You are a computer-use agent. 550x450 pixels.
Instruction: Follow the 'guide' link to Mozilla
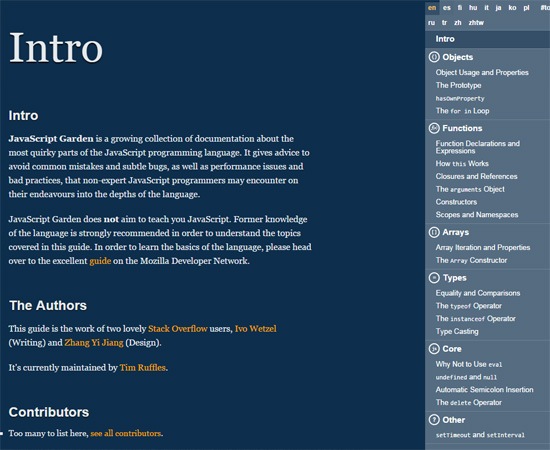click(100, 261)
